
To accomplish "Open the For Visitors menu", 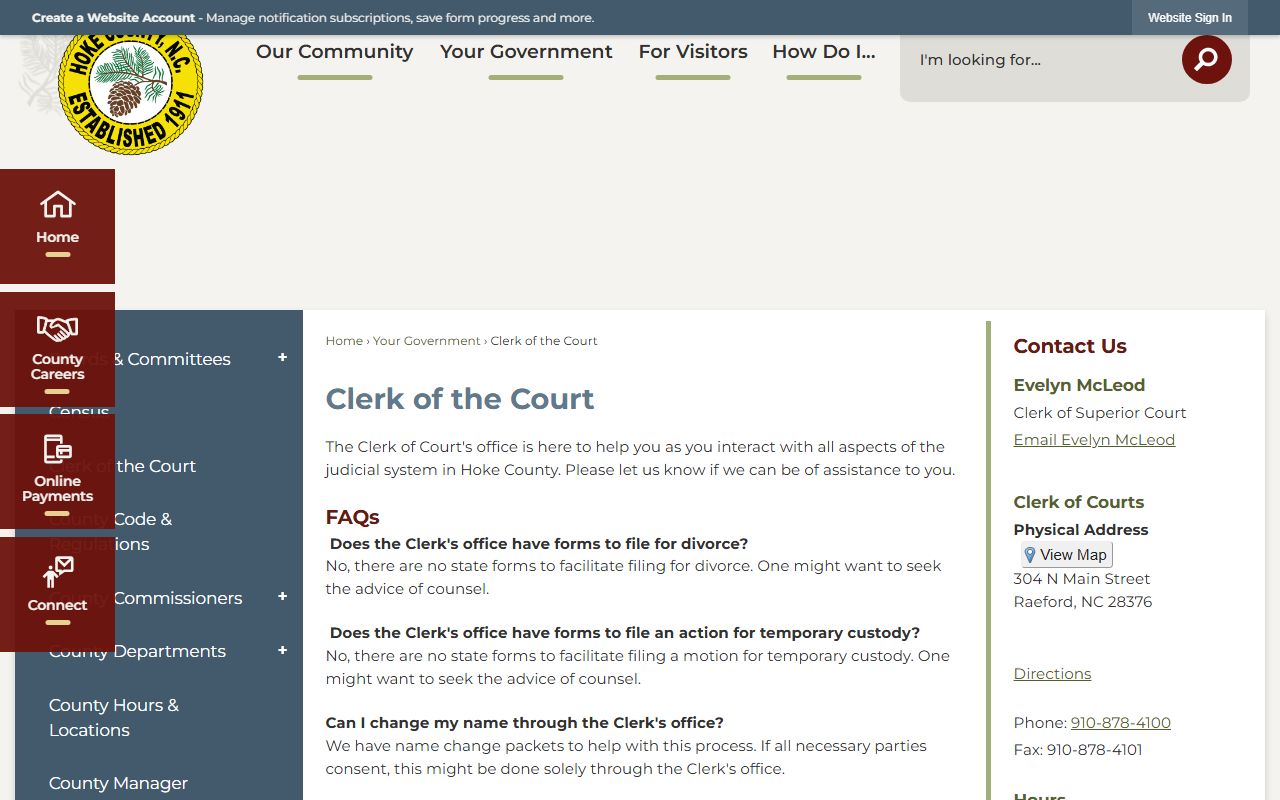I will 693,52.
